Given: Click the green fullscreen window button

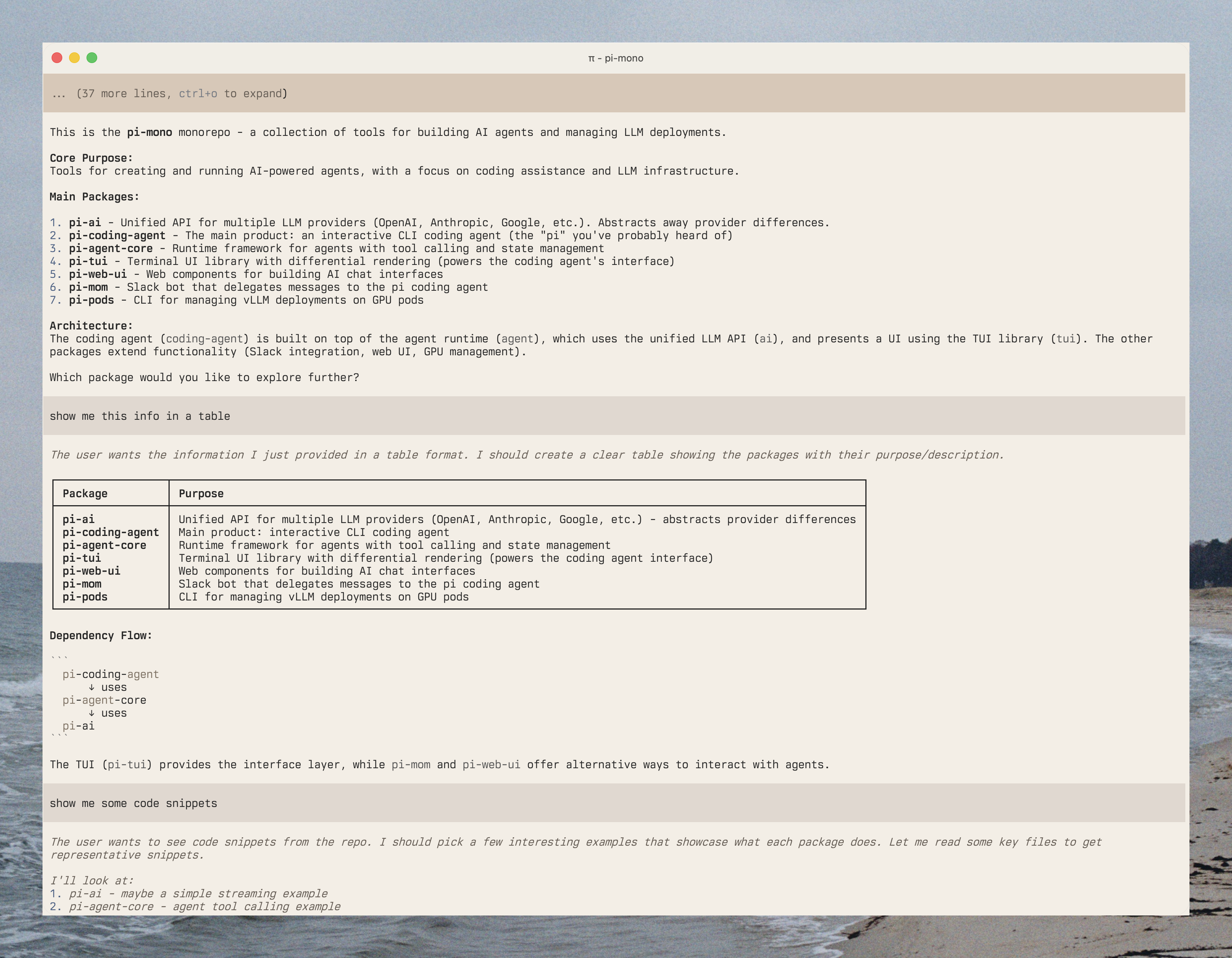Looking at the screenshot, I should (x=92, y=58).
